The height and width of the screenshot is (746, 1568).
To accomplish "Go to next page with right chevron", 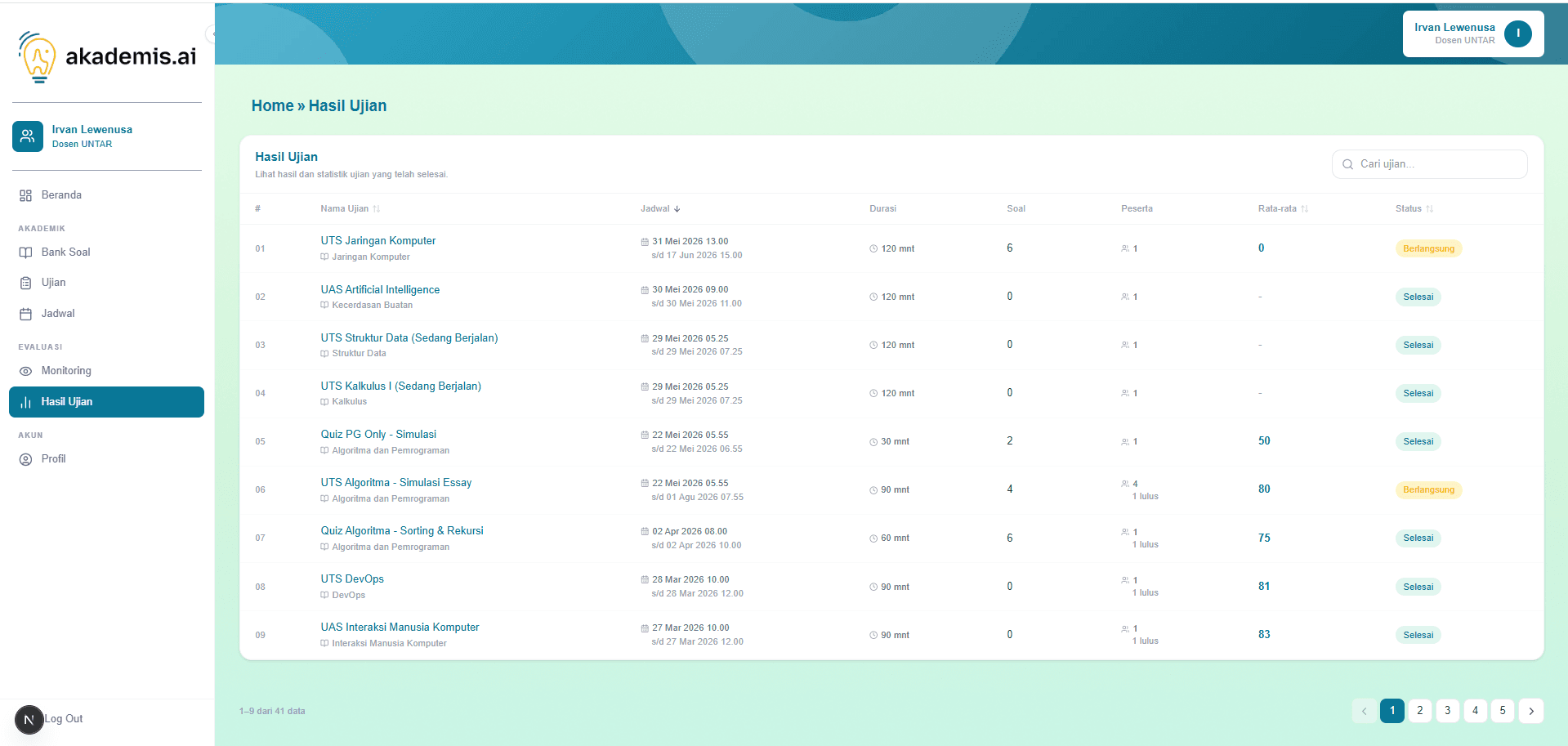I will [1531, 711].
